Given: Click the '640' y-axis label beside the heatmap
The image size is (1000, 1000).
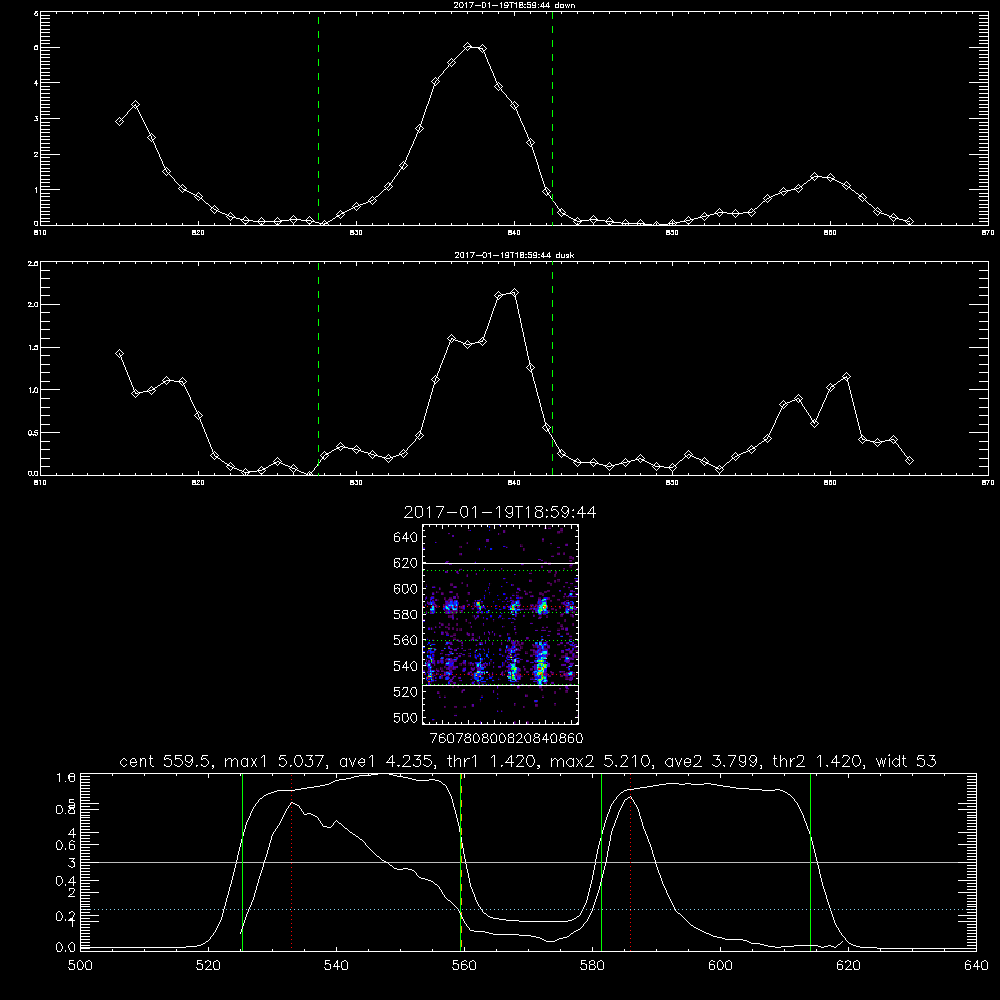Looking at the screenshot, I should (406, 538).
